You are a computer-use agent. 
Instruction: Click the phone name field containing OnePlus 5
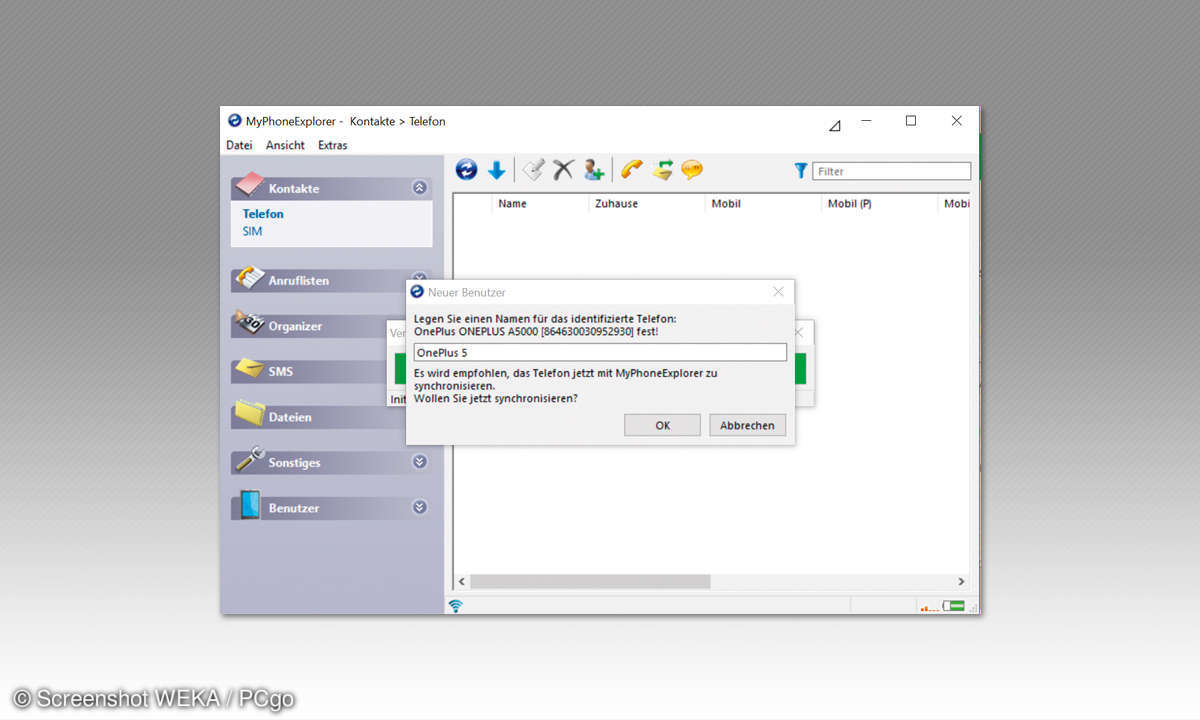pyautogui.click(x=600, y=352)
